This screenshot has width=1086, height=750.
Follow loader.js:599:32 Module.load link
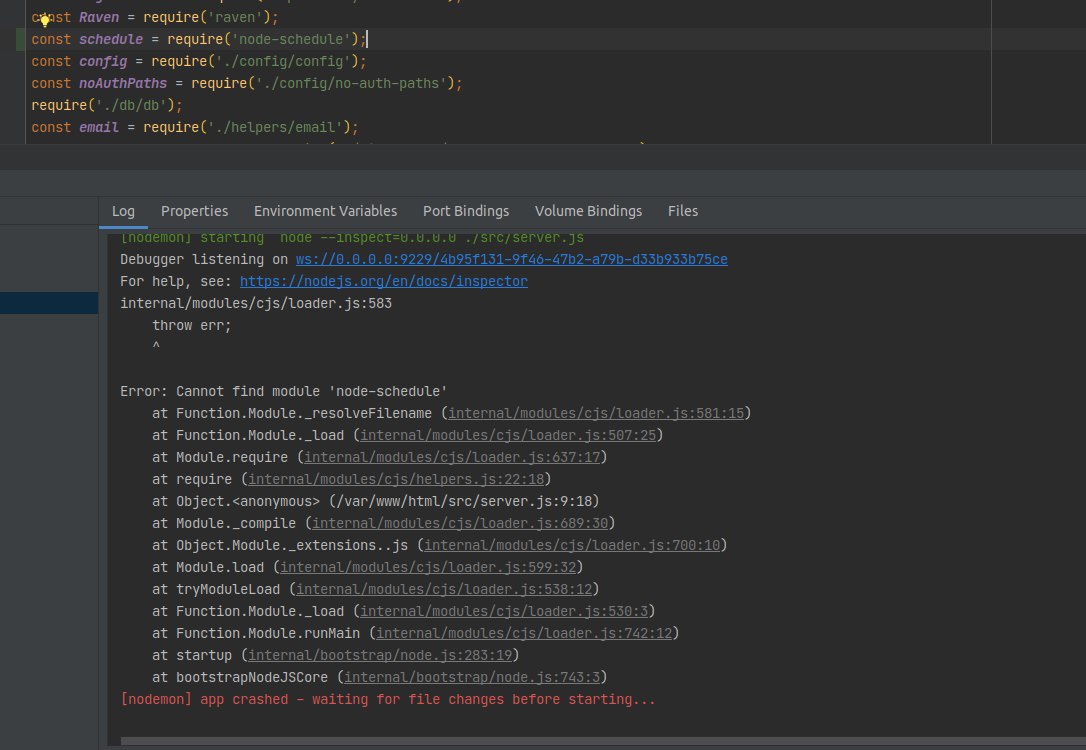click(x=428, y=567)
